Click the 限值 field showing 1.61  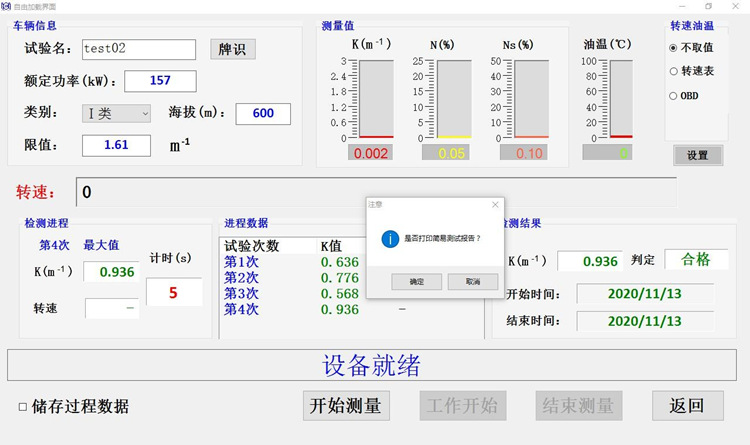(x=116, y=145)
